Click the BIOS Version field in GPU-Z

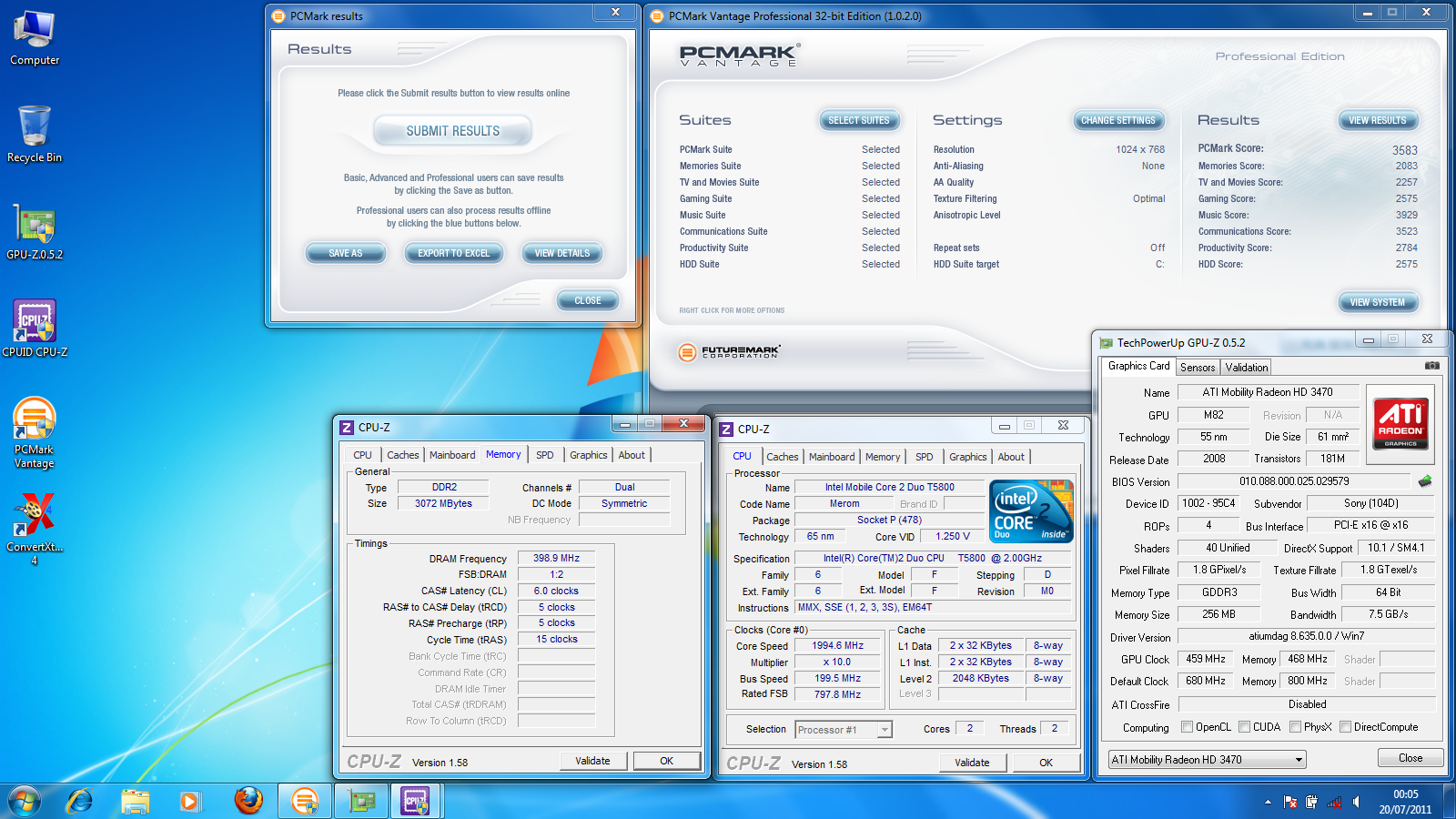tap(1294, 481)
